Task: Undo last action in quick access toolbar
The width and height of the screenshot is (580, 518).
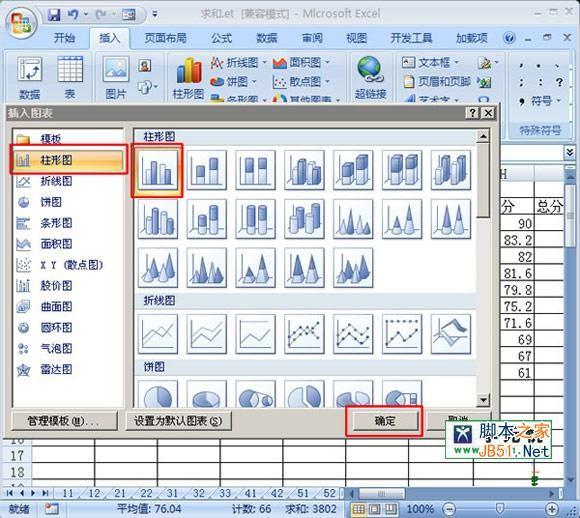Action: click(73, 15)
